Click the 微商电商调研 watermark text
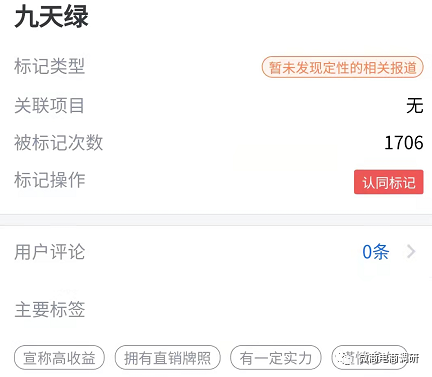Viewport: 432px width, 377px height. 387,358
